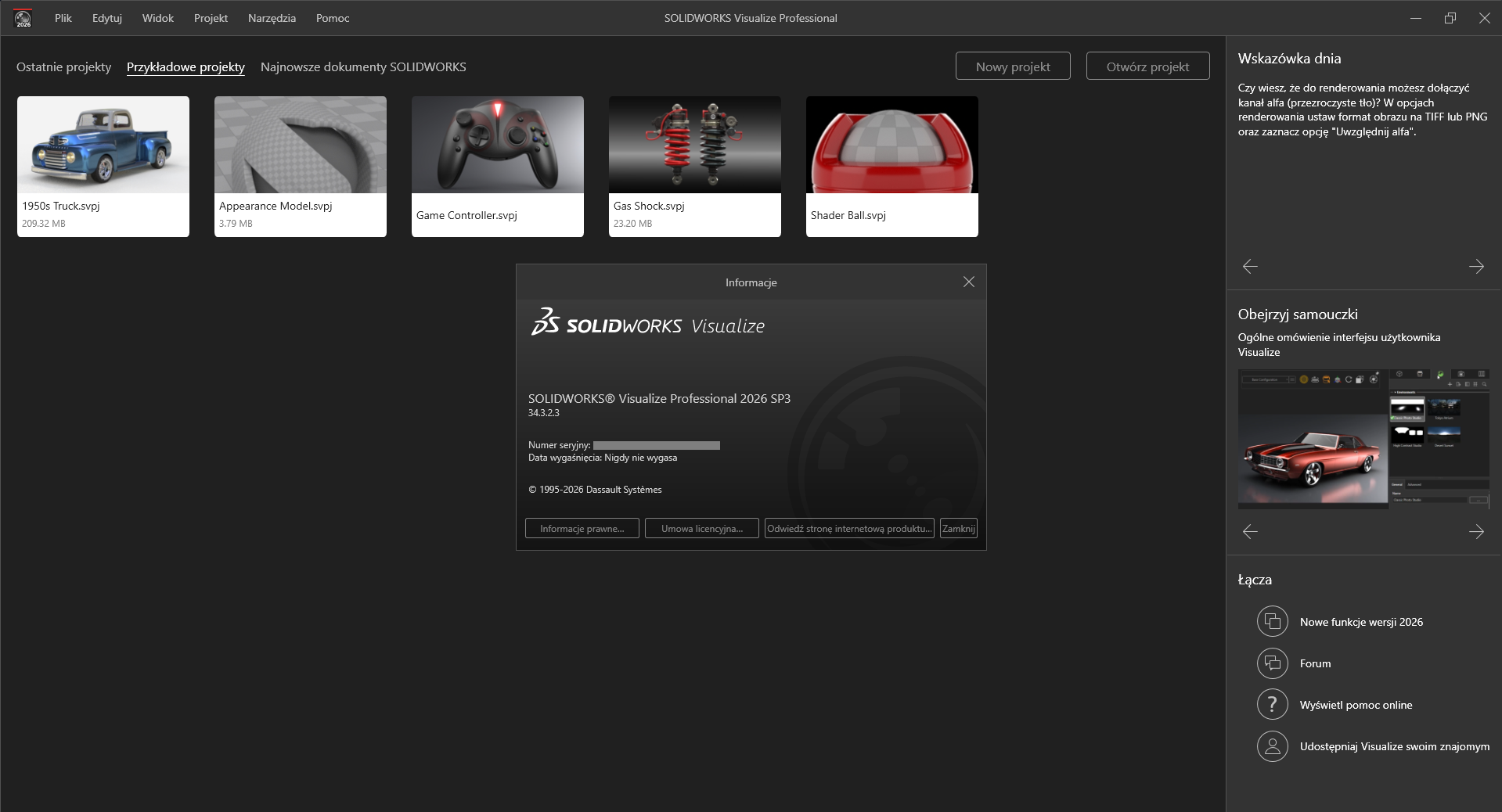Click the Gas Shock.svpj file name
1502x812 pixels.
tap(649, 206)
